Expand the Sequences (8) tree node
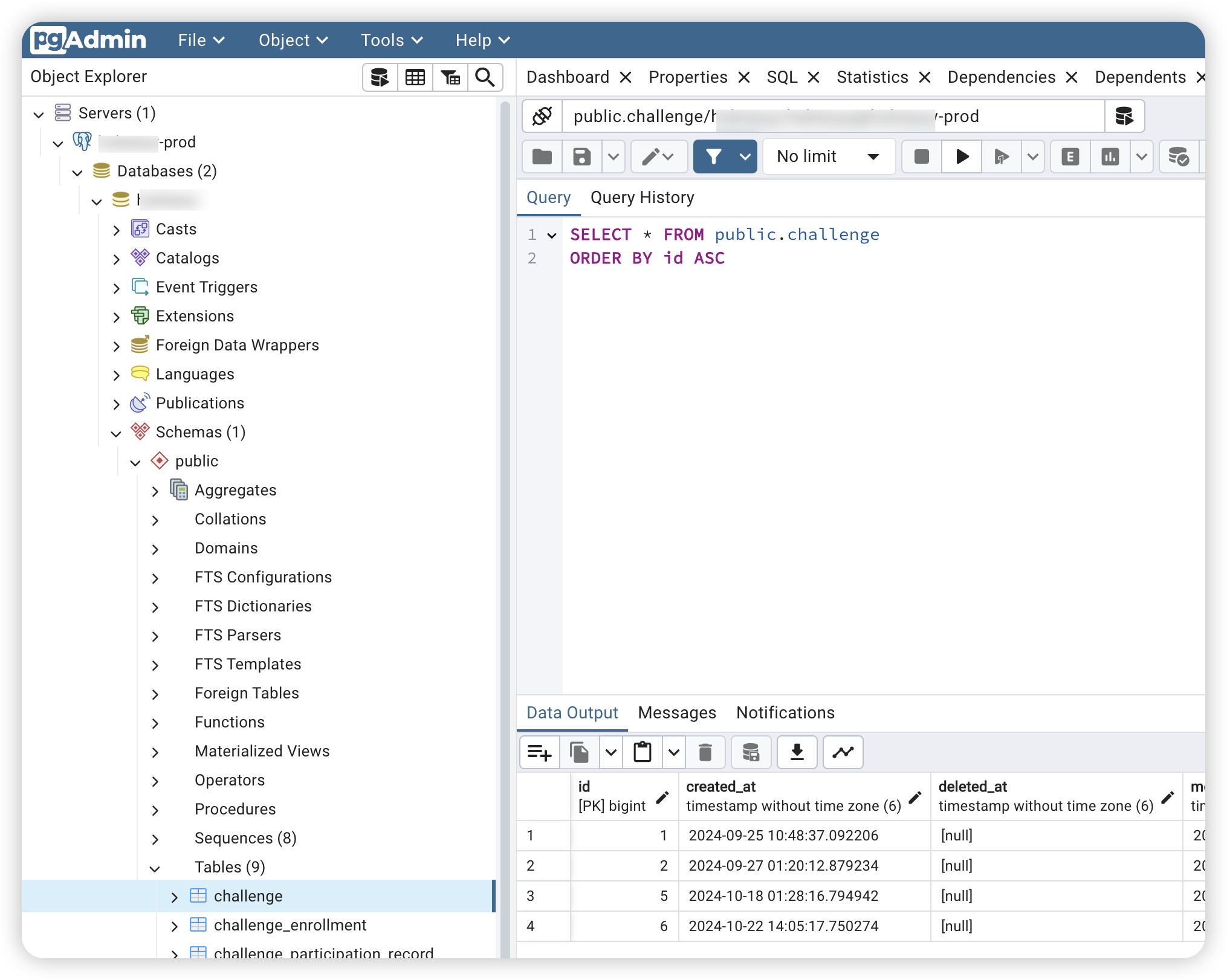Viewport: 1227px width, 980px height. point(155,839)
